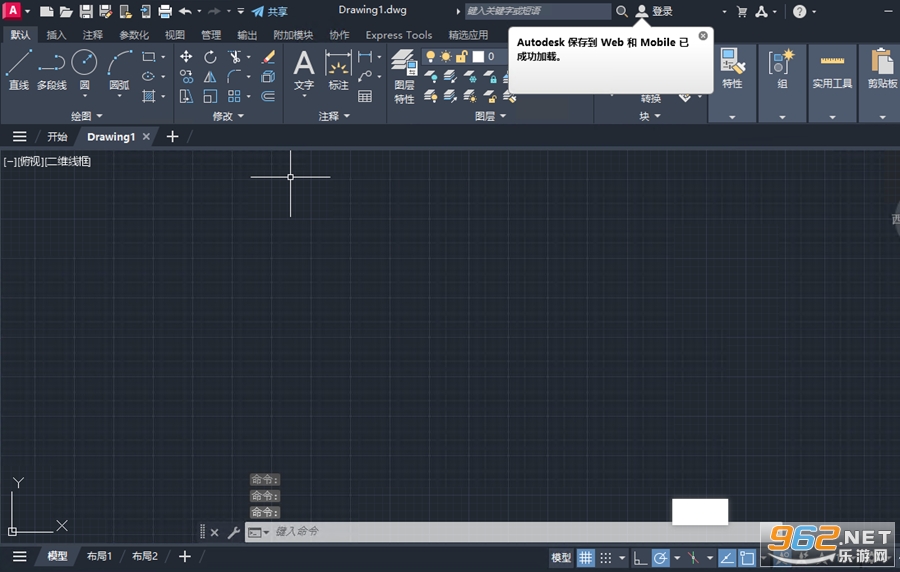Switch to the 开始 (Start) file tab
Viewport: 900px width, 572px height.
click(57, 137)
